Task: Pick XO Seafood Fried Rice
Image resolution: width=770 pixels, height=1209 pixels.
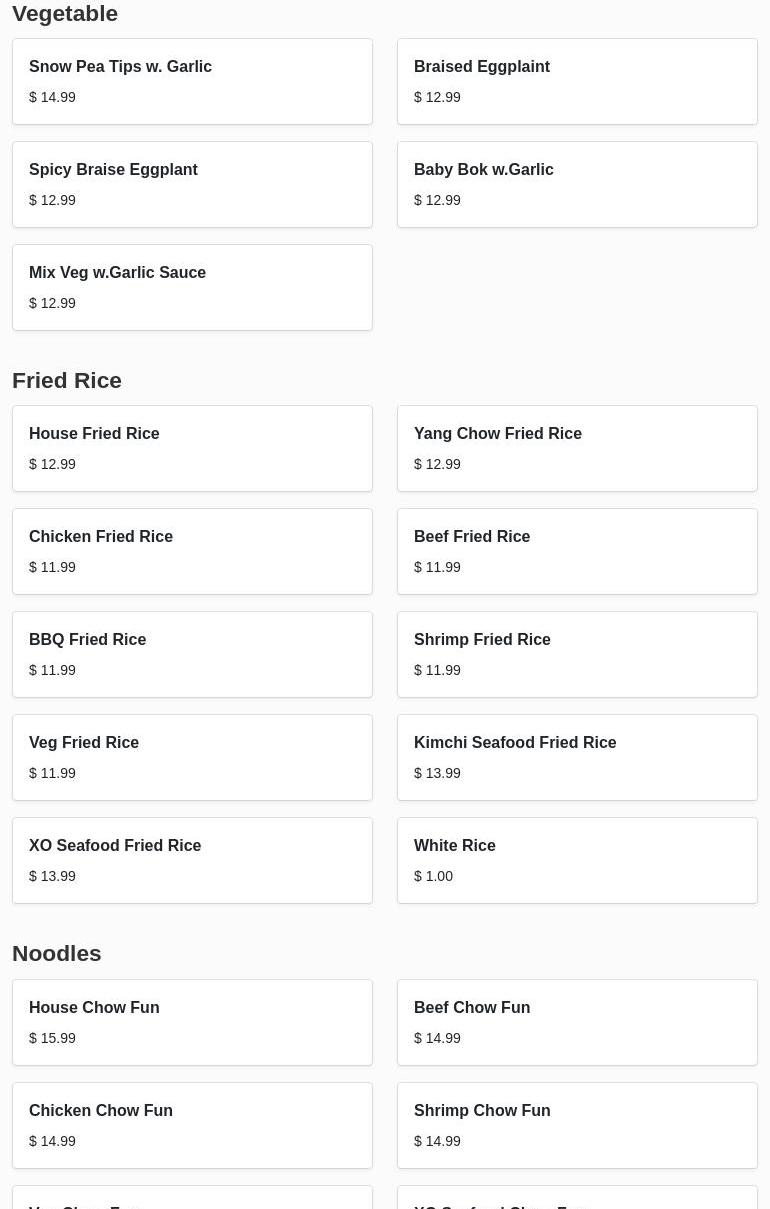Action: (x=192, y=860)
